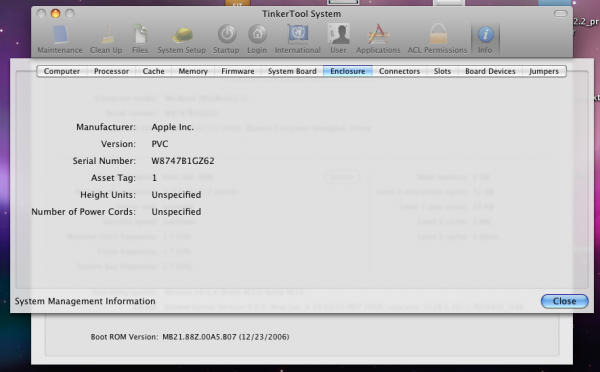Click the 'Apple Inc.' manufacturer value
Viewport: 600px width, 372px height.
click(173, 127)
